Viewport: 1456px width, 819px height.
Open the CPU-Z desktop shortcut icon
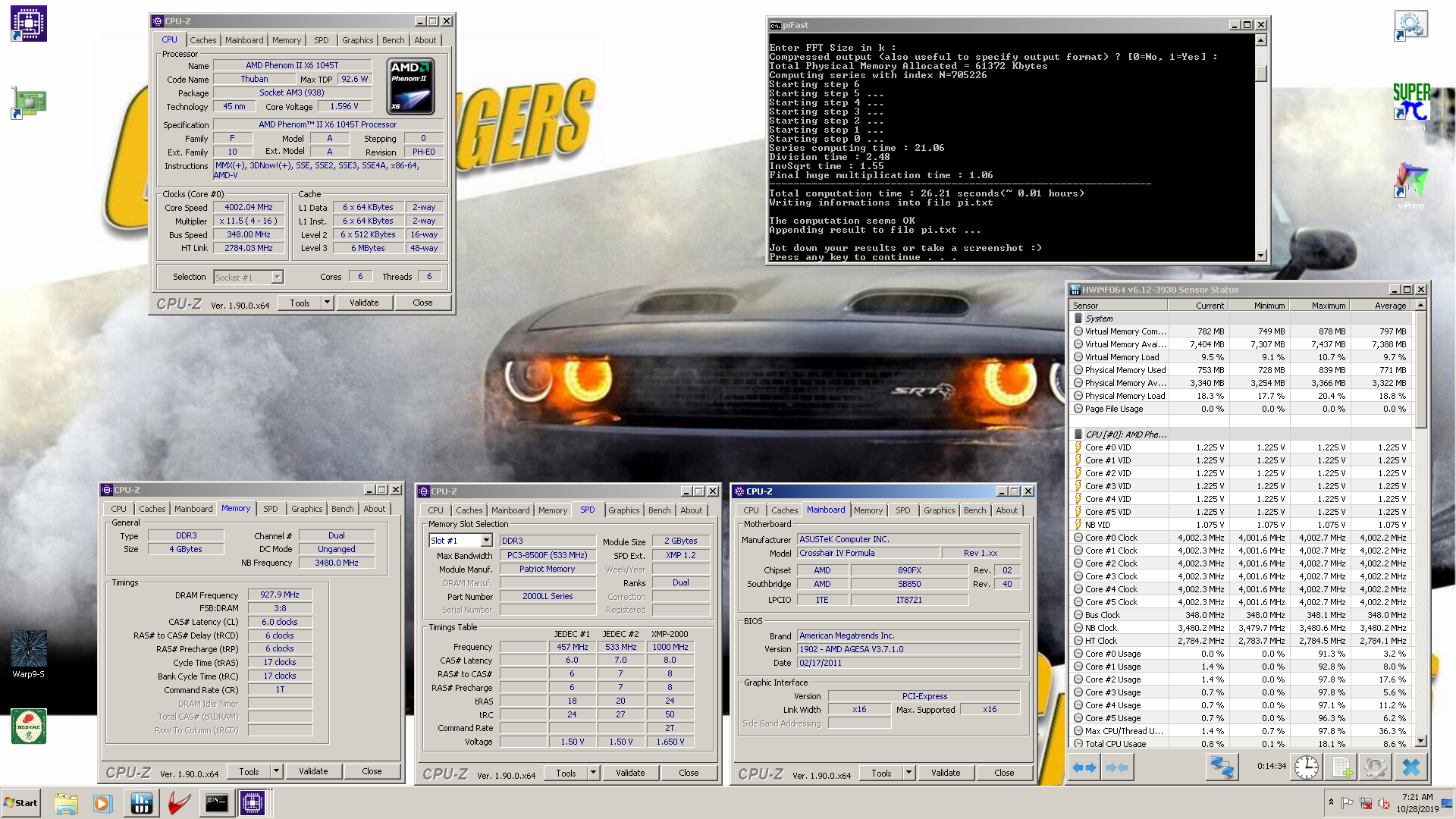click(x=29, y=24)
